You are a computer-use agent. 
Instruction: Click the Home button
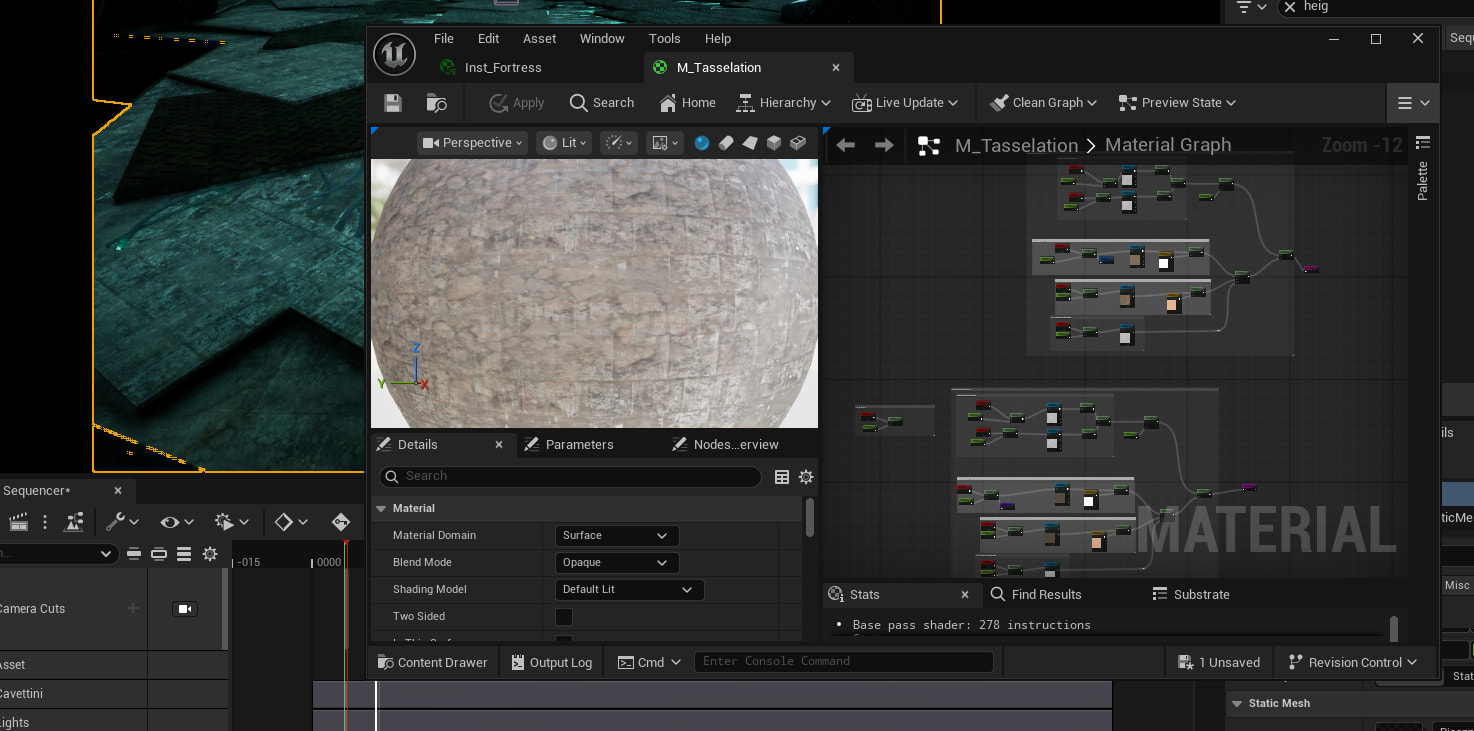click(x=687, y=103)
